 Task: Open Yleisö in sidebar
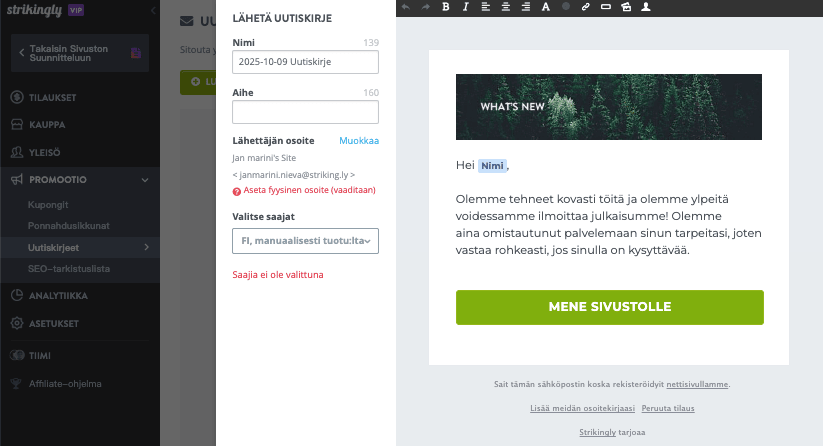(x=45, y=153)
